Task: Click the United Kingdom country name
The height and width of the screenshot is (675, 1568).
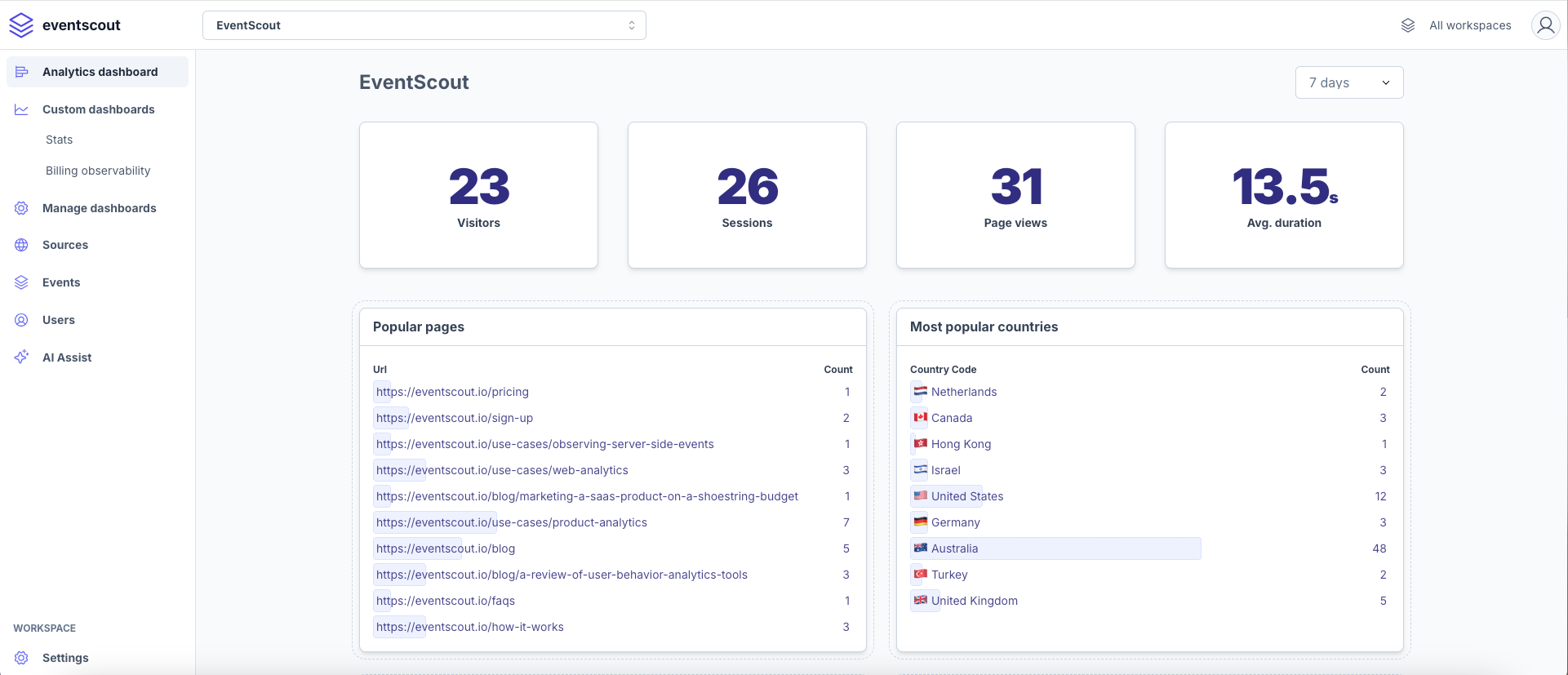Action: coord(975,601)
